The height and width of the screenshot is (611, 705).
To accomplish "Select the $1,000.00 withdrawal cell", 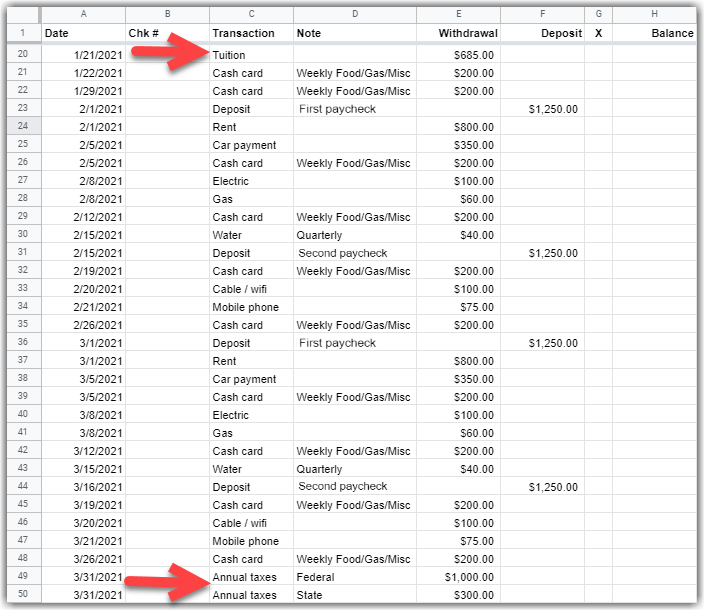I will click(x=459, y=577).
